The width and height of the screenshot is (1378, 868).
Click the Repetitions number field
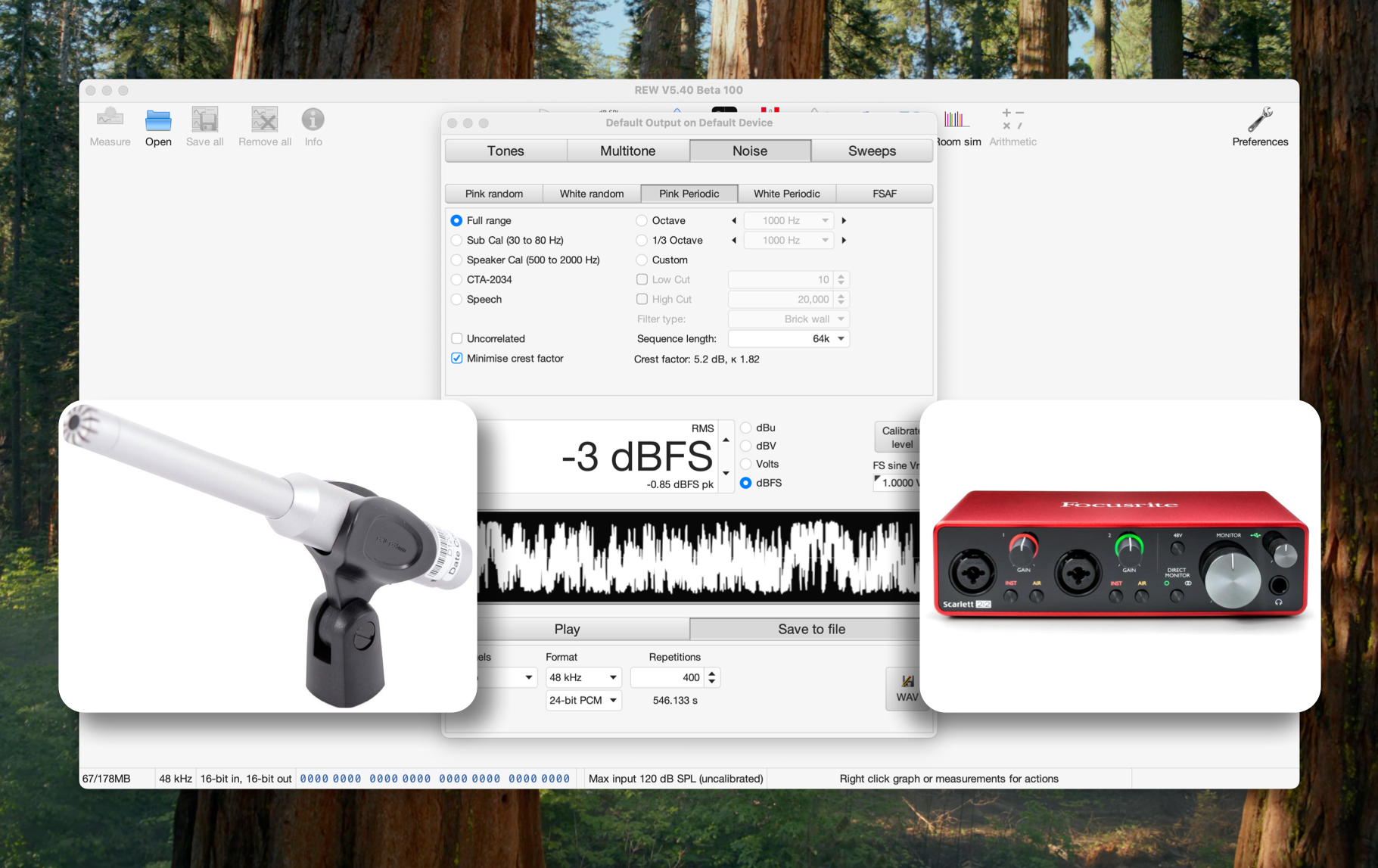(667, 677)
